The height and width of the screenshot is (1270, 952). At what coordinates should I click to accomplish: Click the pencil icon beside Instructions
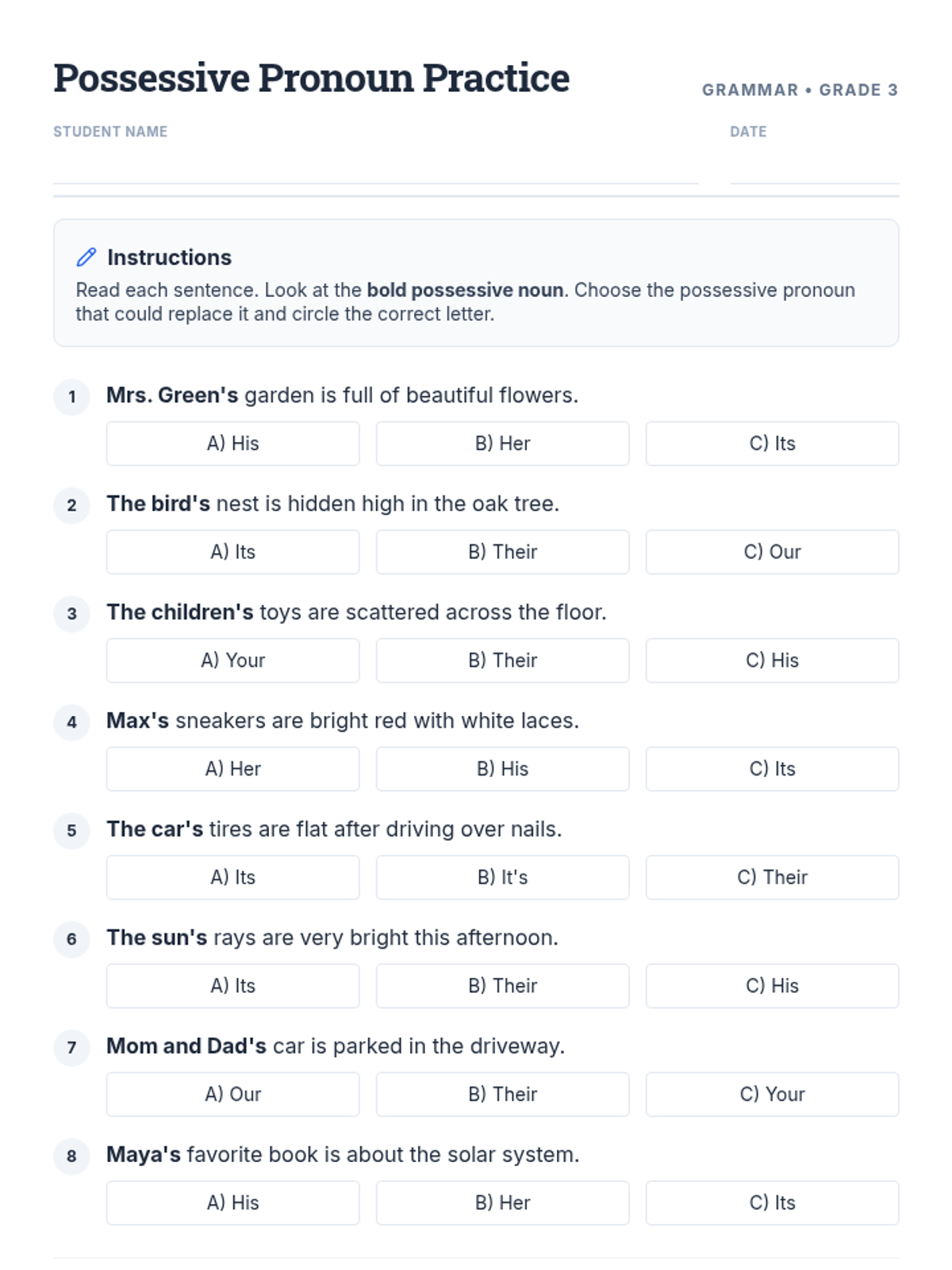(86, 257)
